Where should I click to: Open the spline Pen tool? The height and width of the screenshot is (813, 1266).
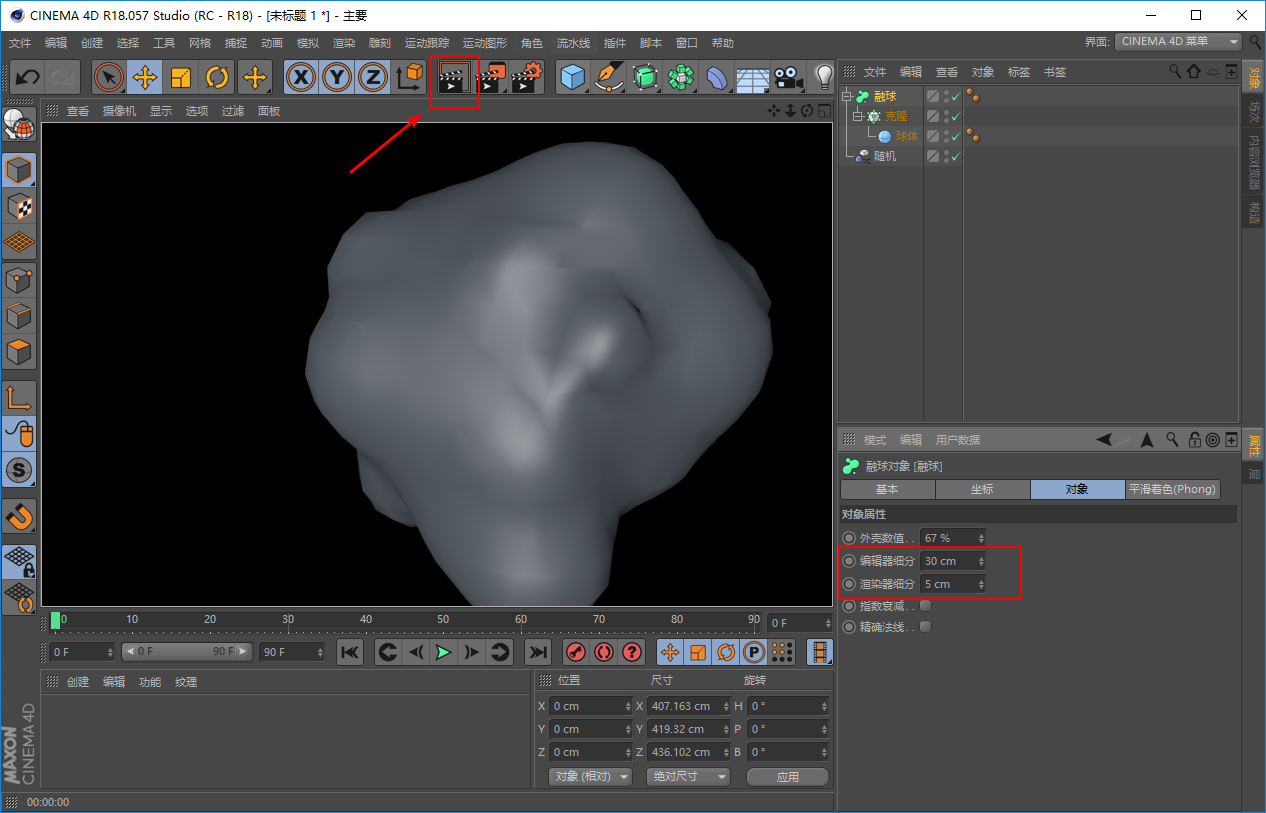609,77
